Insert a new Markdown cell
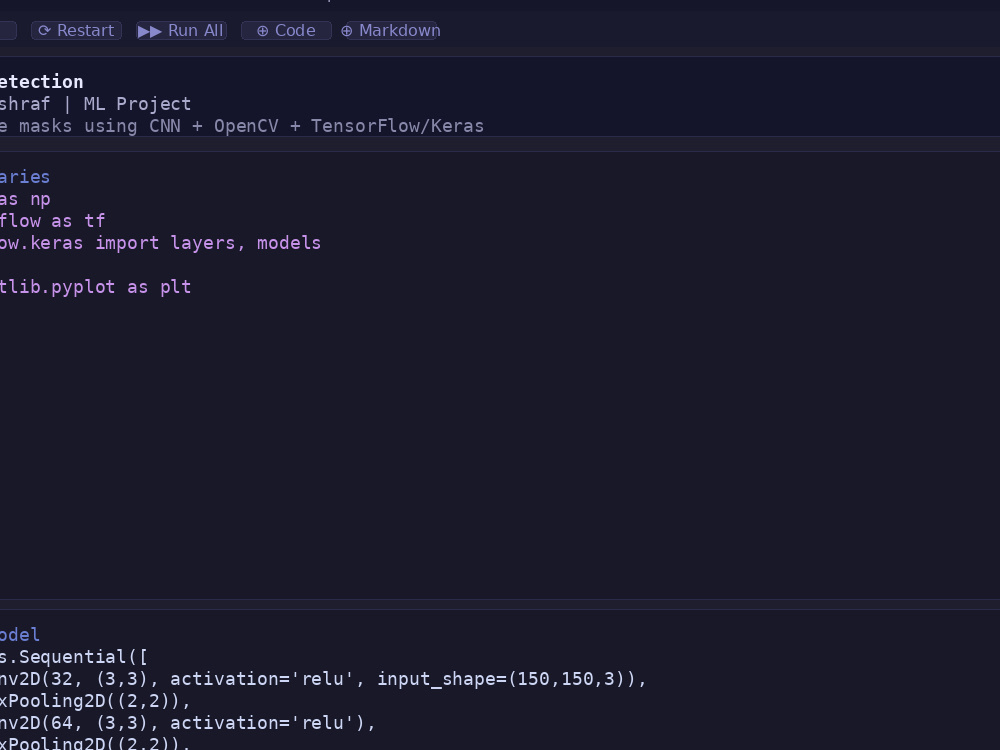Screen dimensions: 1000x750 click(391, 31)
